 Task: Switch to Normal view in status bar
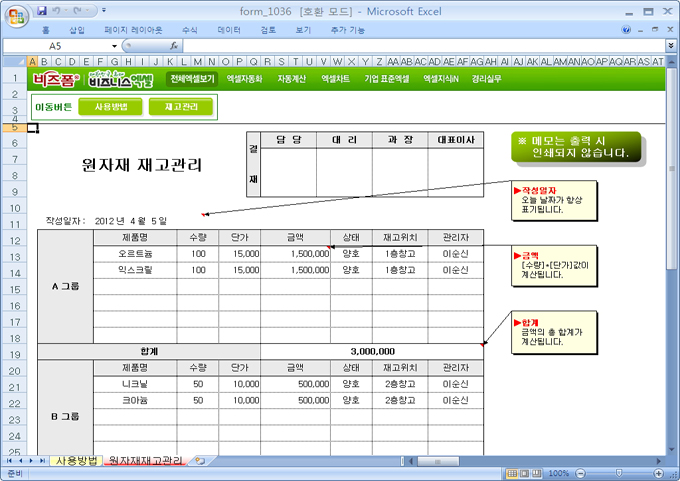(x=513, y=473)
